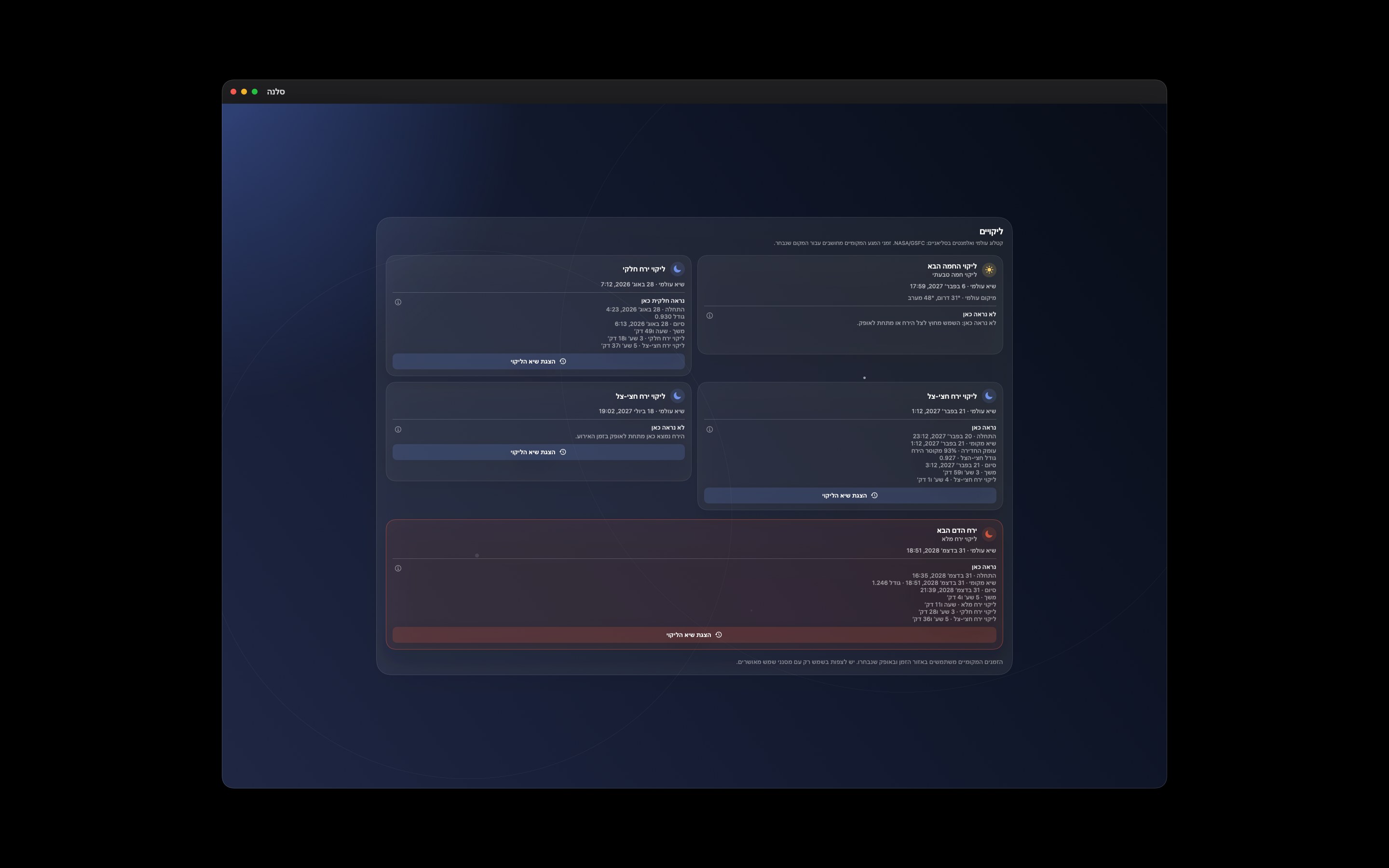The image size is (1389, 868).
Task: Open the info icon on the 21 Feb 2027 penumbral card
Action: point(709,429)
